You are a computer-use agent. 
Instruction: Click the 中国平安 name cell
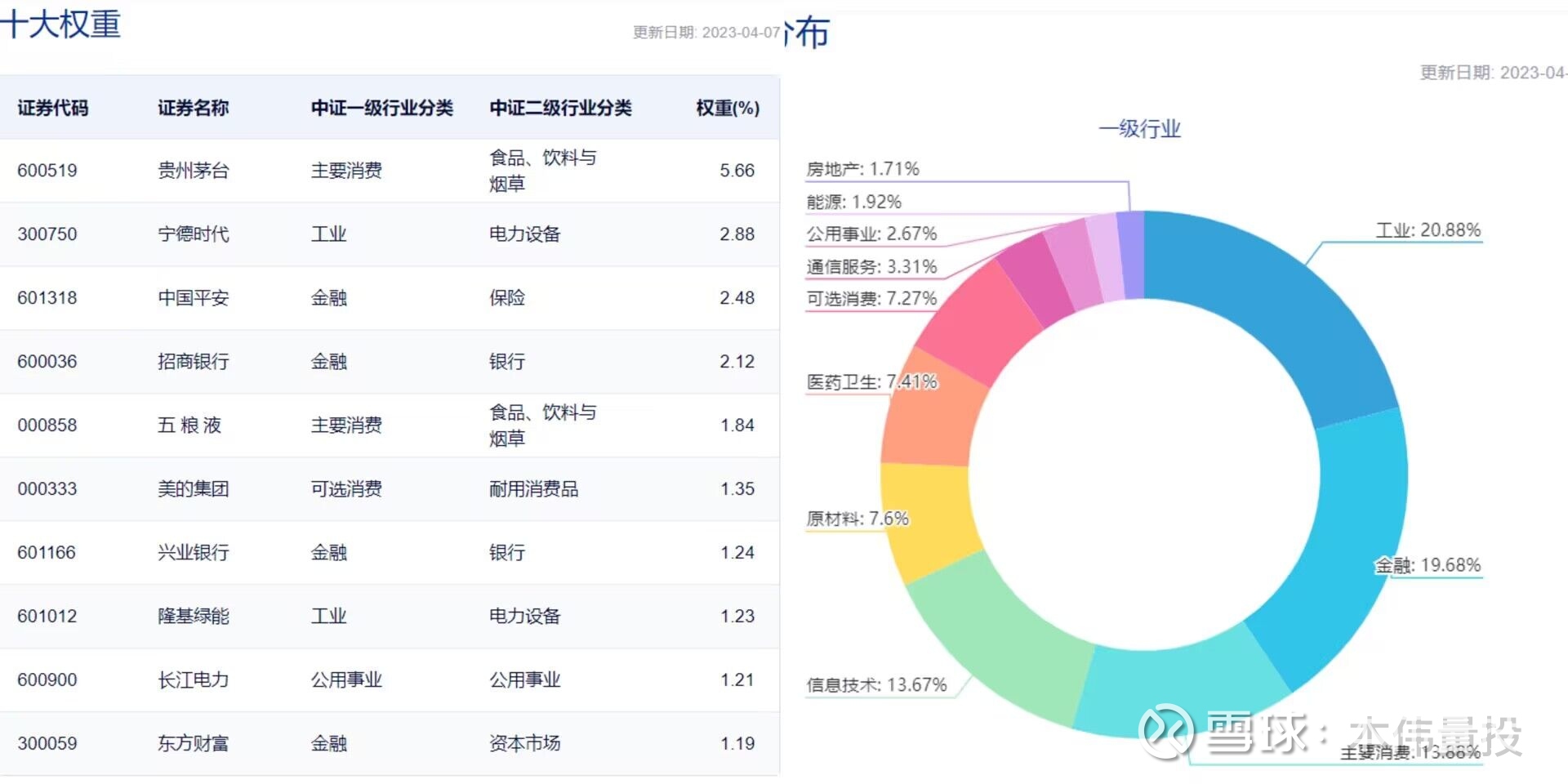(x=194, y=298)
